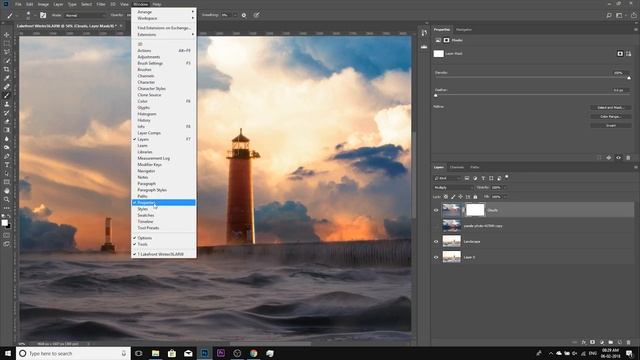Toggle the mask visibility eye in Properties

(x=618, y=158)
